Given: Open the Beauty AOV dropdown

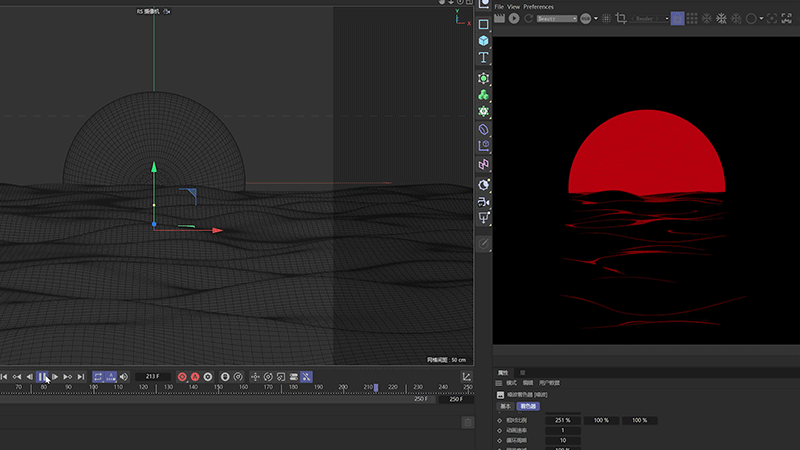Looking at the screenshot, I should click(557, 18).
